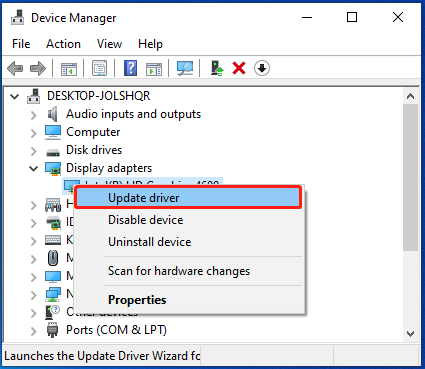Viewport: 425px width, 369px height.
Task: Show or hide the console tree icon
Action: click(69, 69)
